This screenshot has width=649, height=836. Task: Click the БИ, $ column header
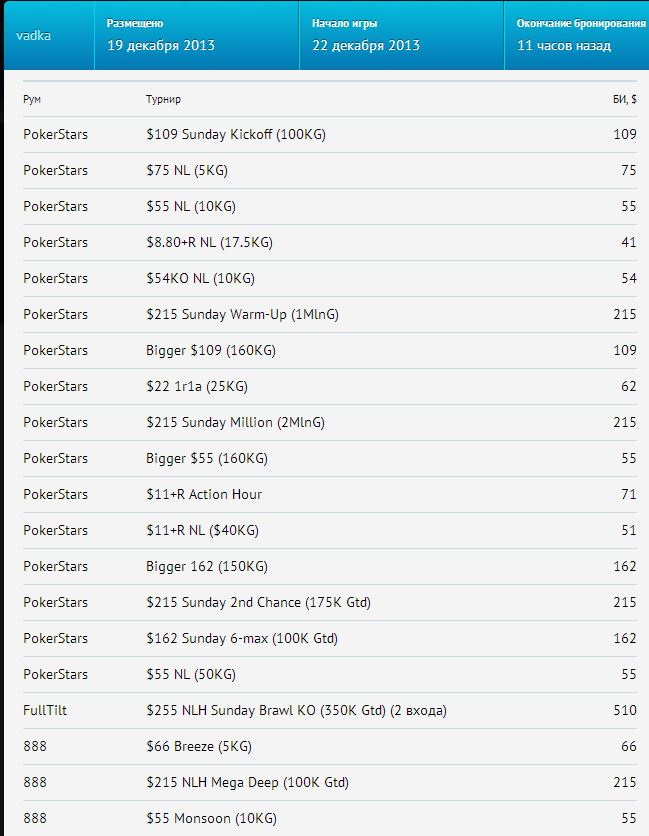coord(624,99)
